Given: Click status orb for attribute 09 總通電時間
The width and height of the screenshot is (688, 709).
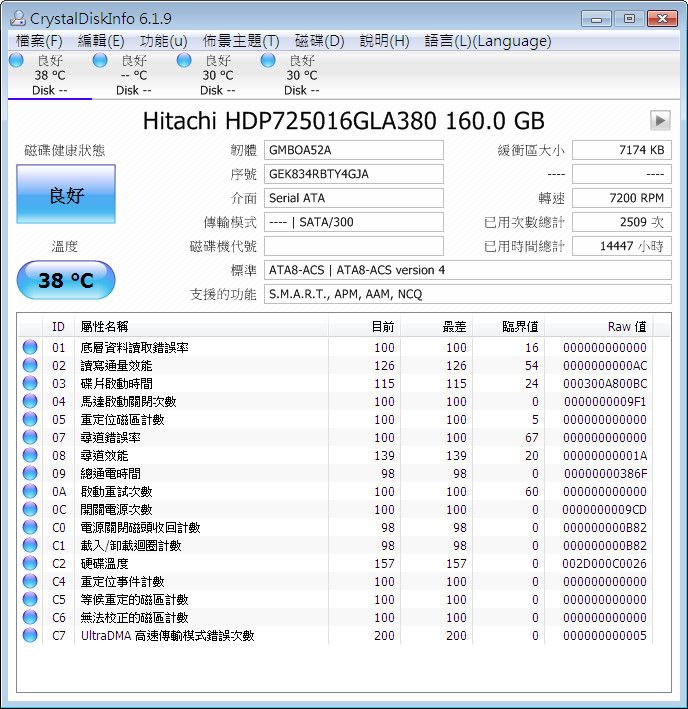Looking at the screenshot, I should [x=30, y=473].
